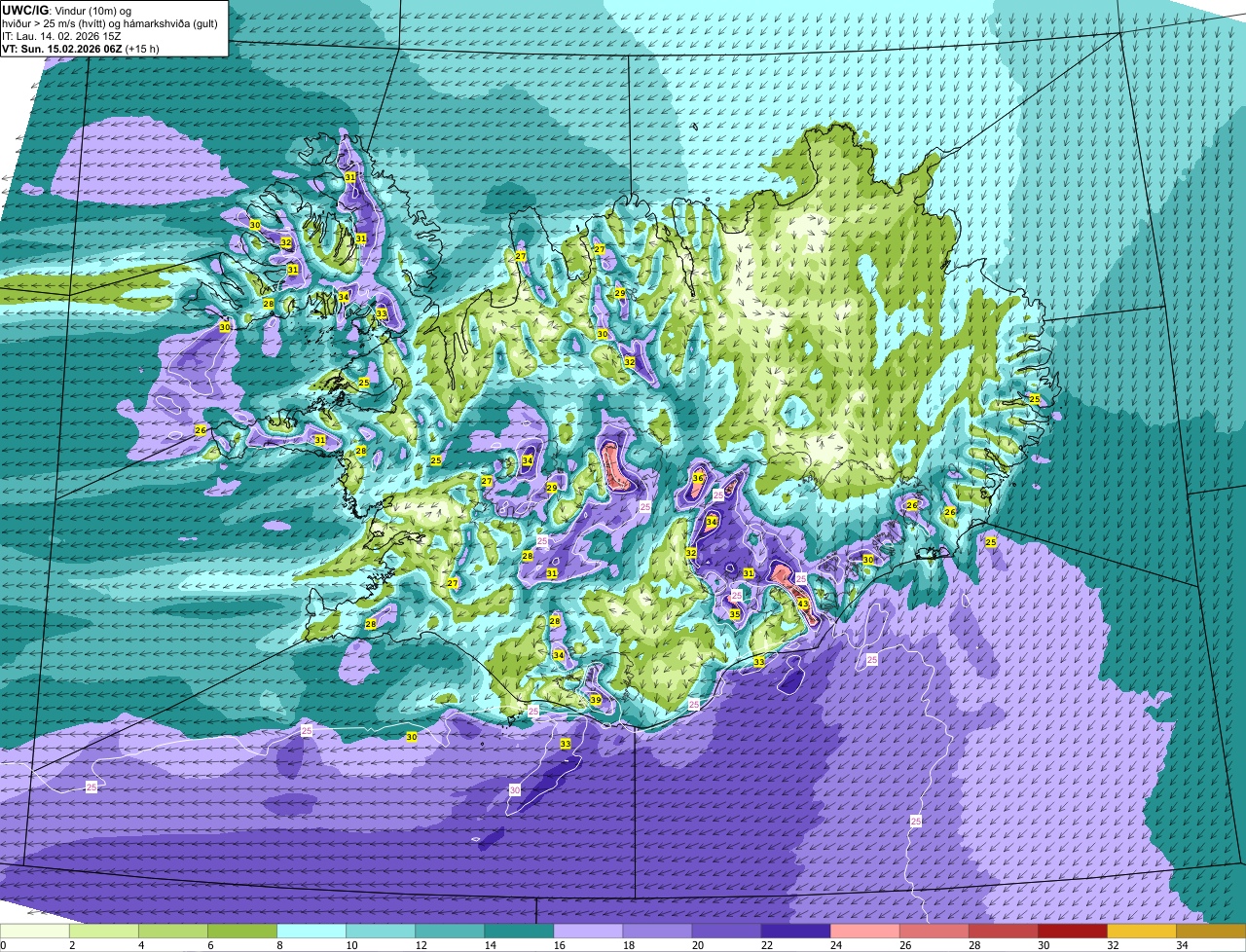Viewport: 1246px width, 952px height.
Task: Click the legend tick label "8"
Action: [279, 945]
